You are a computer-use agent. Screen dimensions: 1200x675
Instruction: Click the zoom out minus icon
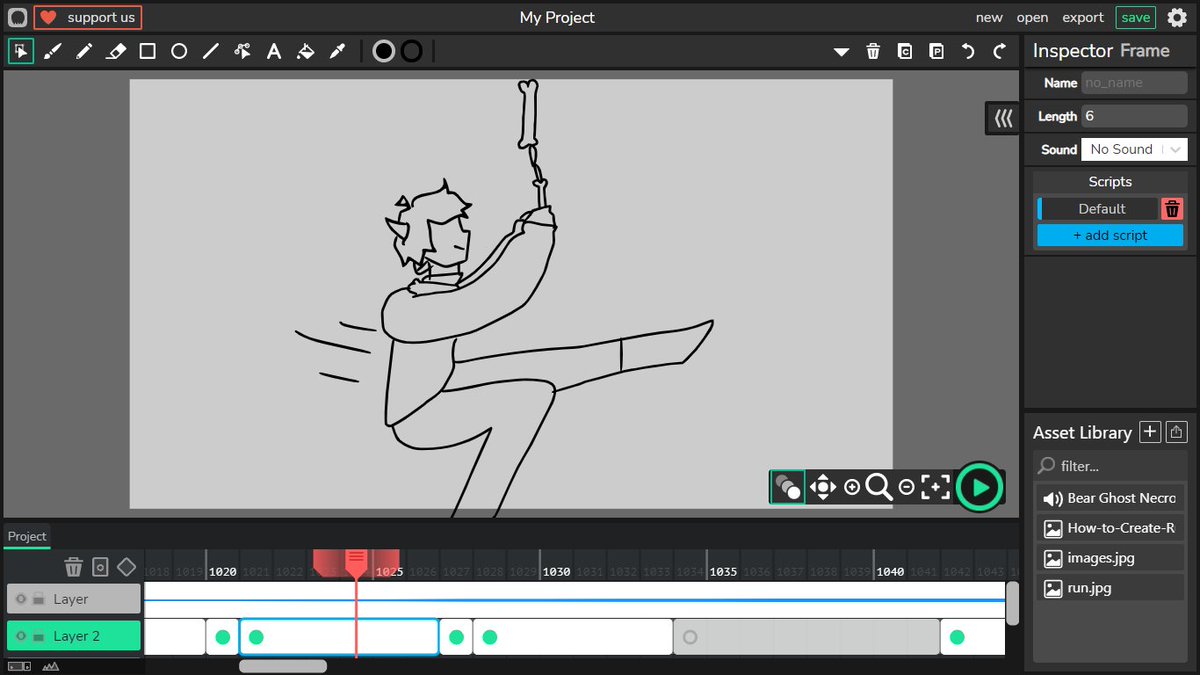tap(907, 487)
